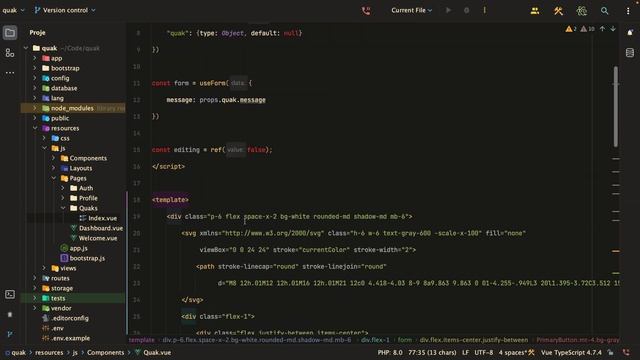Click the Project panel title

37,33
